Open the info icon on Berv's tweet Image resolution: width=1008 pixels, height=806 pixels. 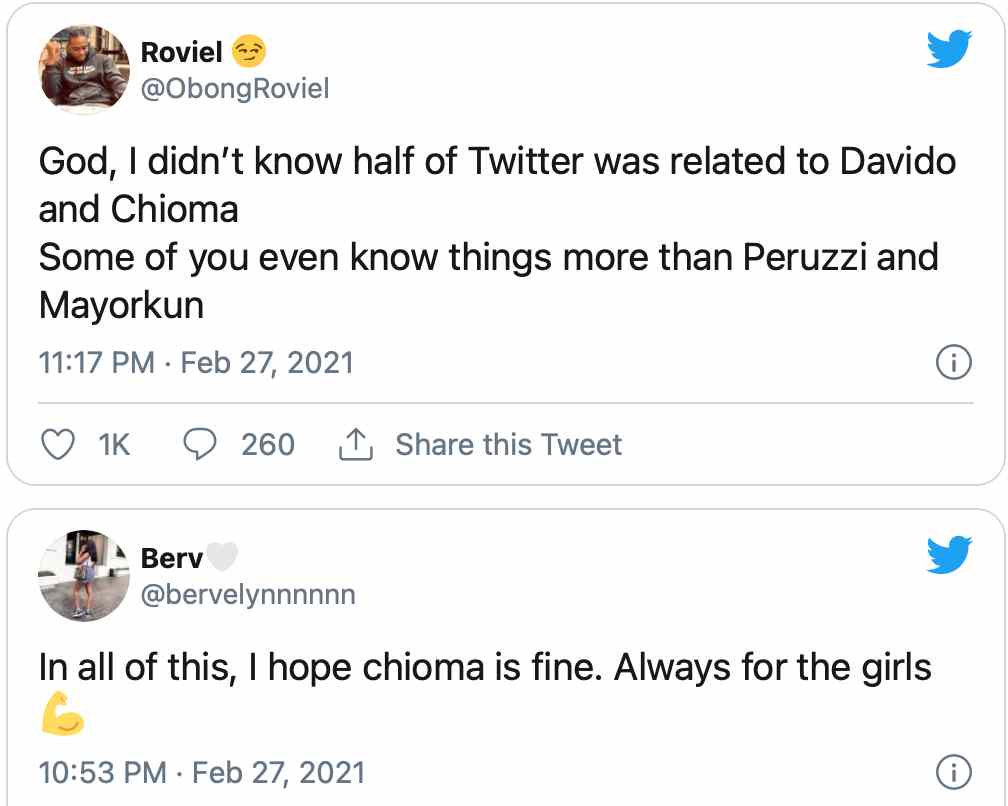click(953, 773)
